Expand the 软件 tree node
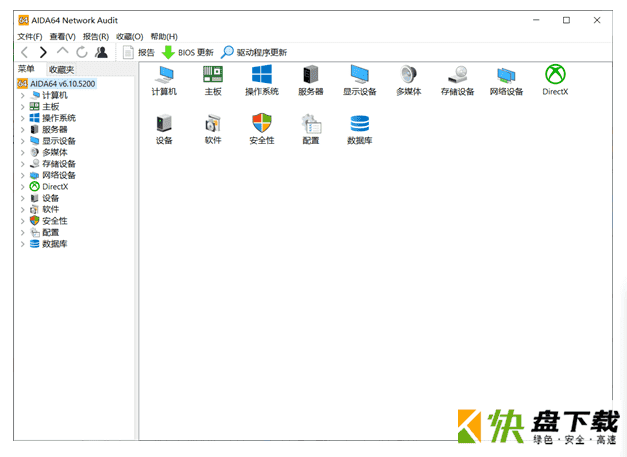This screenshot has width=627, height=457. pos(22,210)
